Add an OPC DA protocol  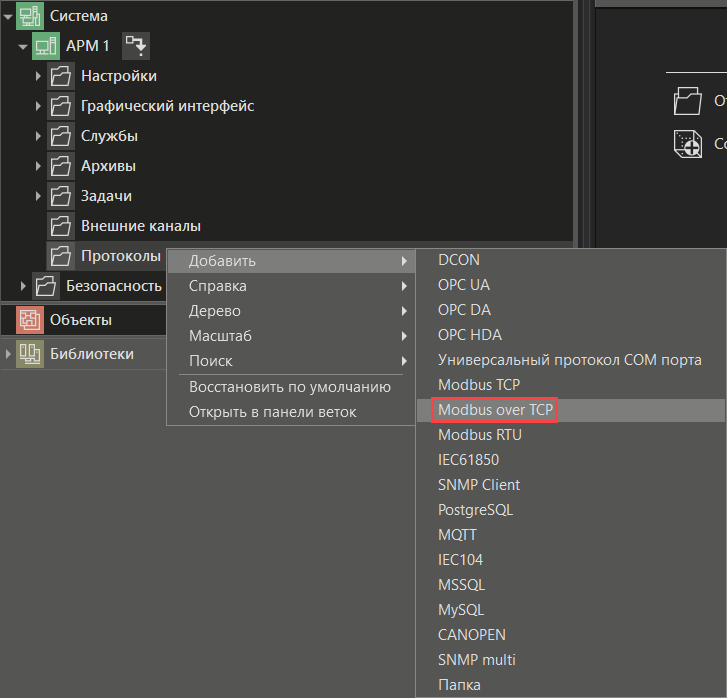point(571,310)
